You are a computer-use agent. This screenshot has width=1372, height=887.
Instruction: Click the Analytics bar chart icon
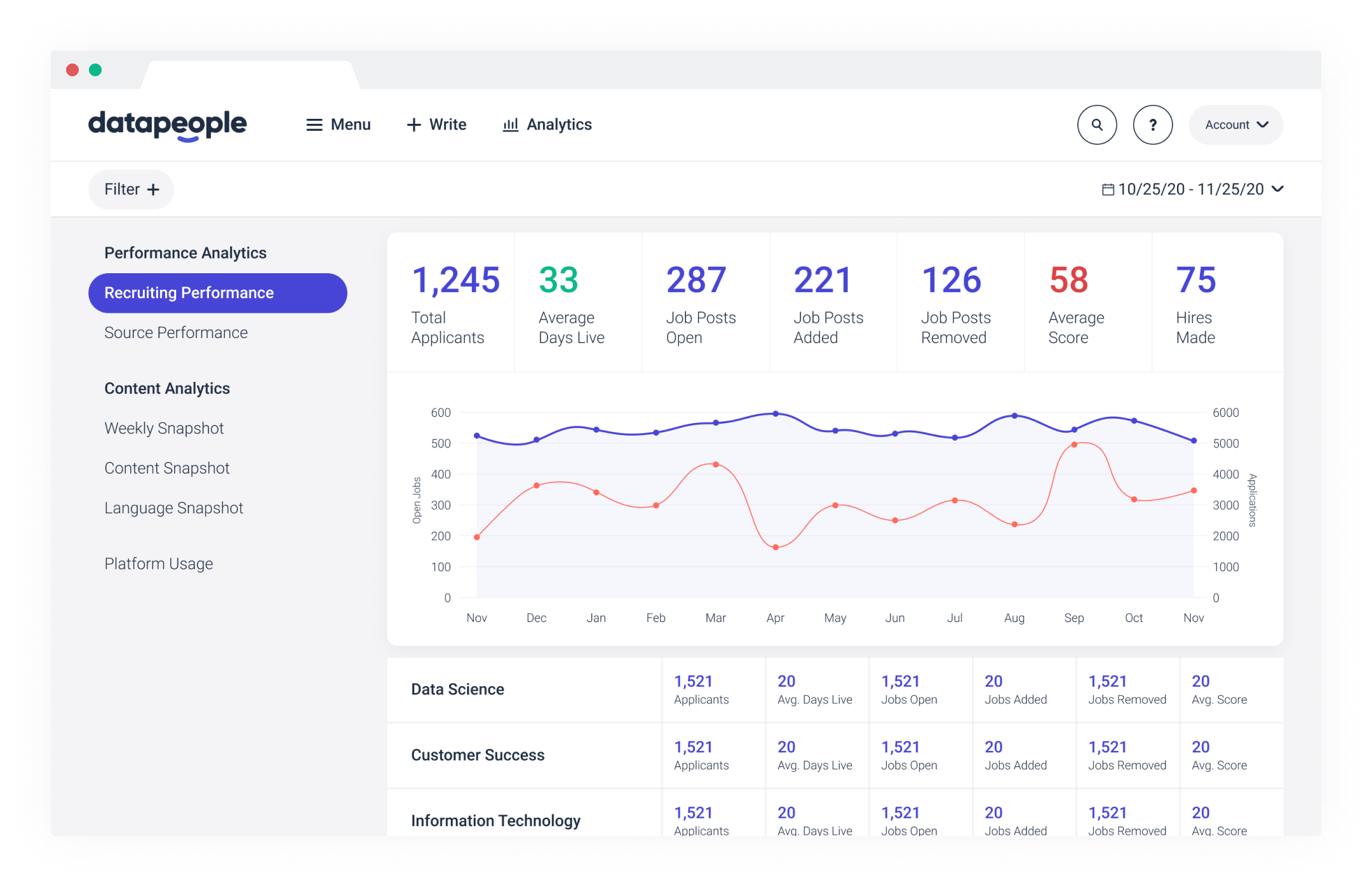511,125
